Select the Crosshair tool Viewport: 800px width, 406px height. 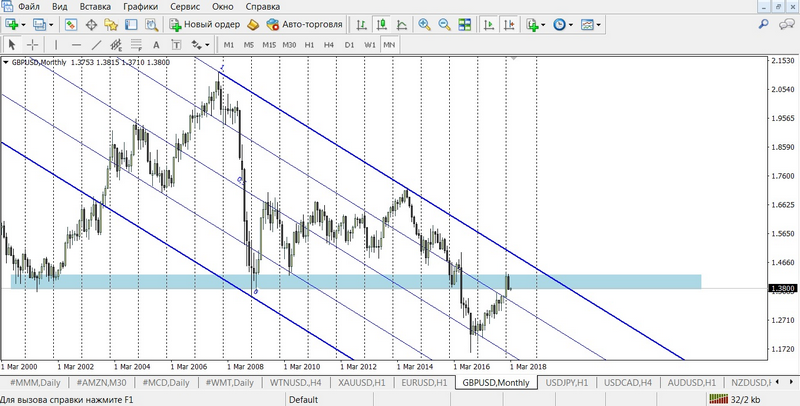(x=32, y=45)
